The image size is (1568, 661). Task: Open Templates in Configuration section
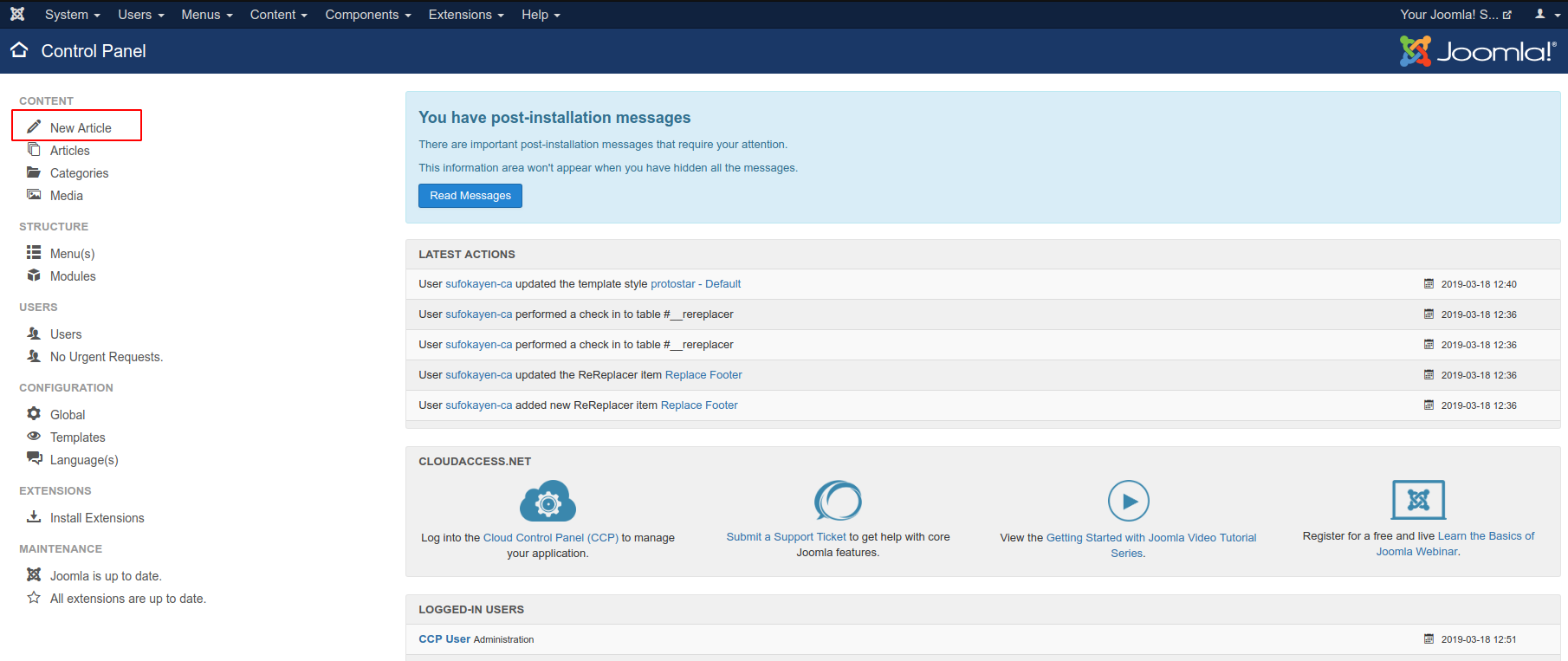78,437
